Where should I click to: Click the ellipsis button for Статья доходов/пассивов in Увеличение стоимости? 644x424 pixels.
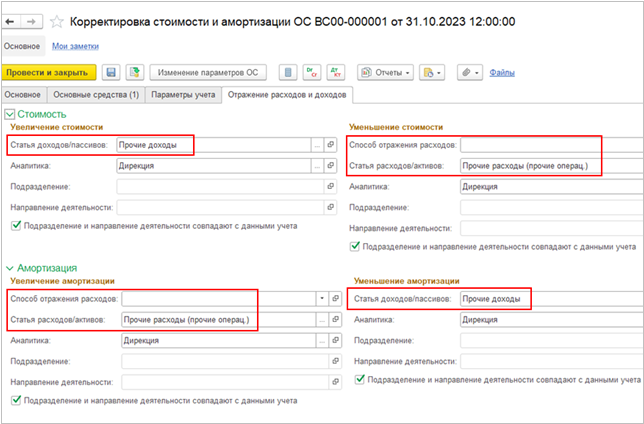[317, 145]
